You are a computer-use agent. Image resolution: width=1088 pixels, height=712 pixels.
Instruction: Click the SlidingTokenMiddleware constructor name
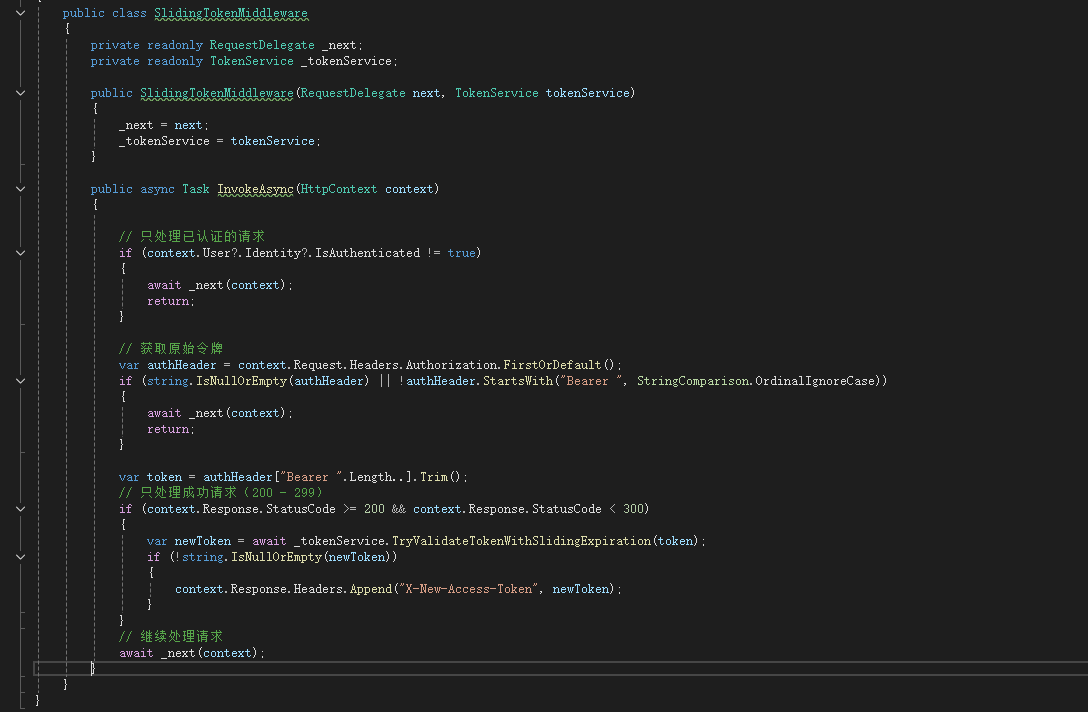(x=216, y=93)
